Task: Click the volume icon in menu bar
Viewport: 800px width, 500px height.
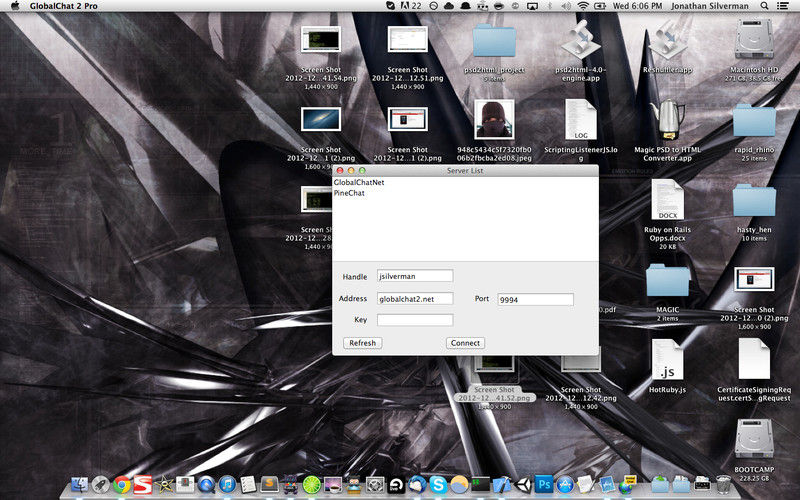Action: (565, 6)
